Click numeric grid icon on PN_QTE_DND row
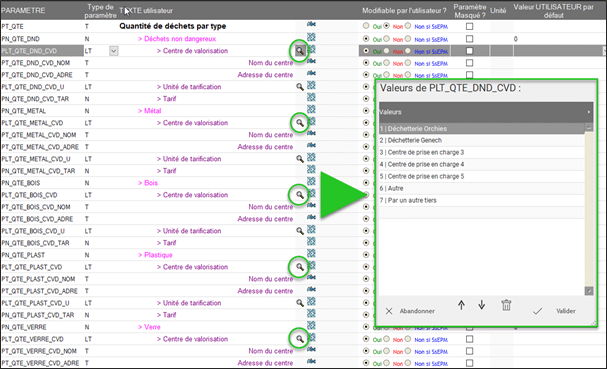Image resolution: width=607 pixels, height=369 pixels. (311, 37)
